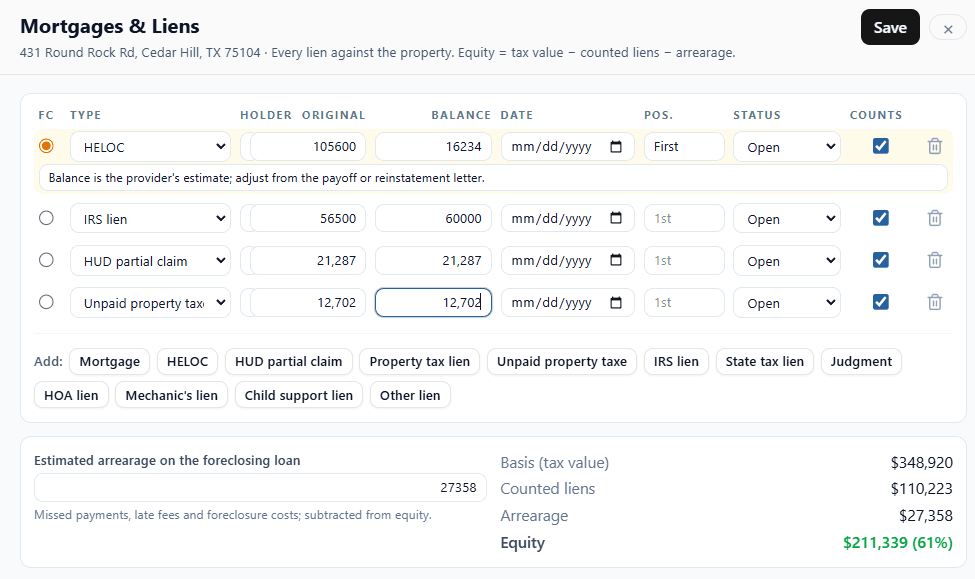
Task: Mark Unpaid property taxes as foreclosing
Action: coord(46,302)
